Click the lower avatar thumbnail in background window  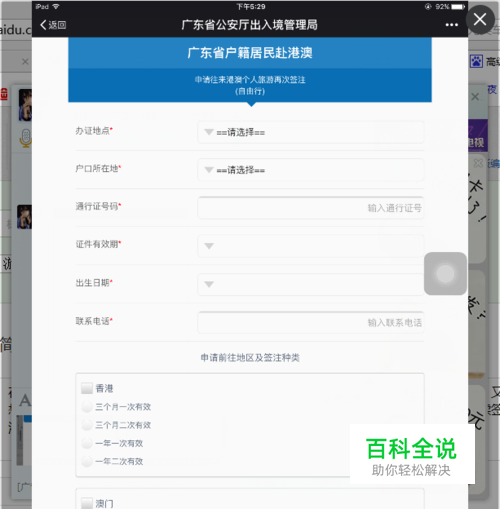24,217
